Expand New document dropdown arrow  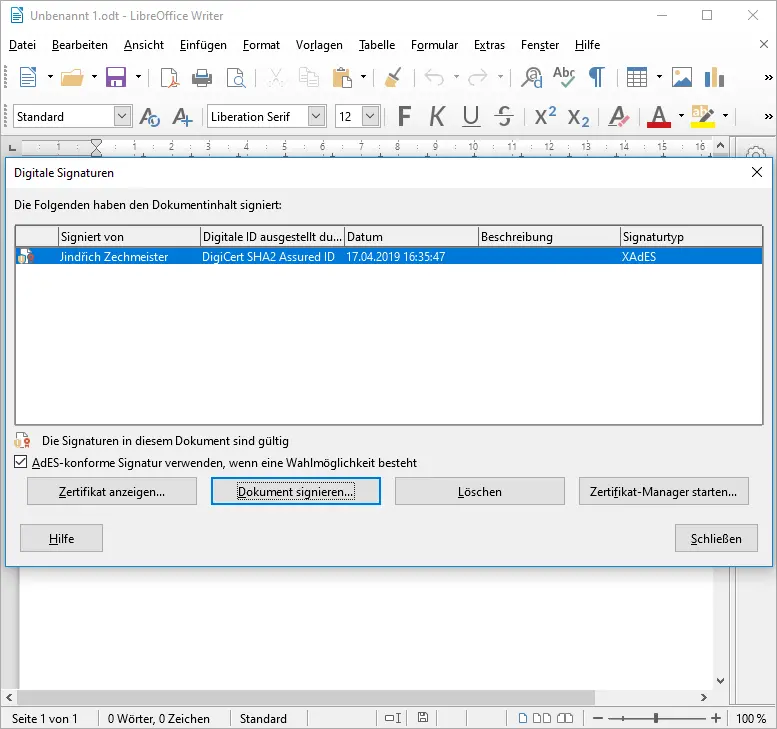click(50, 77)
